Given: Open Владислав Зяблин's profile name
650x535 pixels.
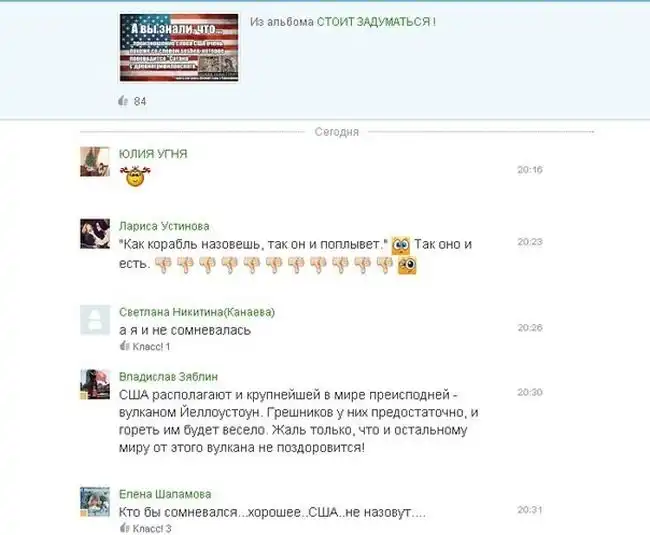Looking at the screenshot, I should 168,377.
